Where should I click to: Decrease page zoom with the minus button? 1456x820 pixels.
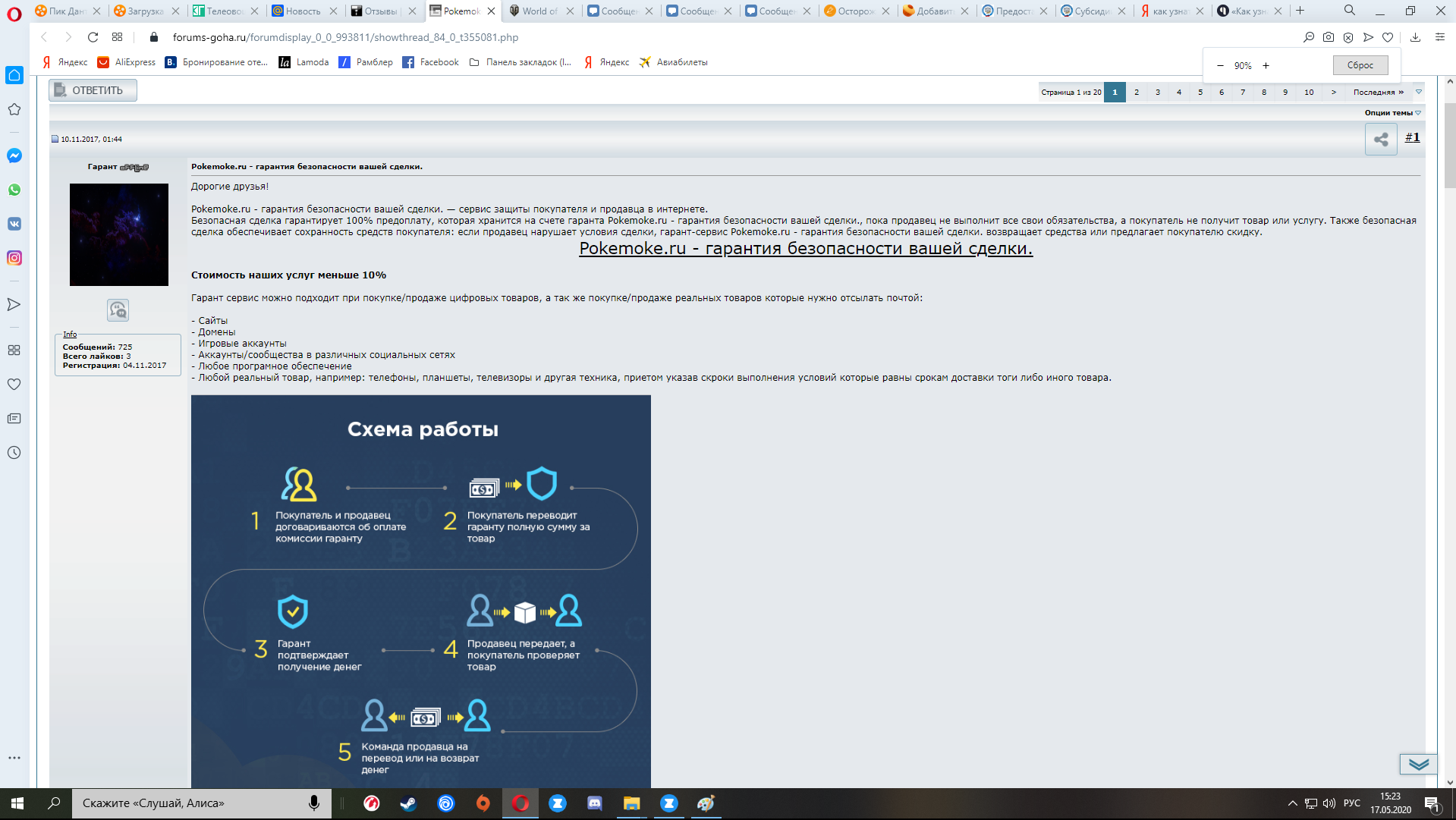pyautogui.click(x=1220, y=66)
